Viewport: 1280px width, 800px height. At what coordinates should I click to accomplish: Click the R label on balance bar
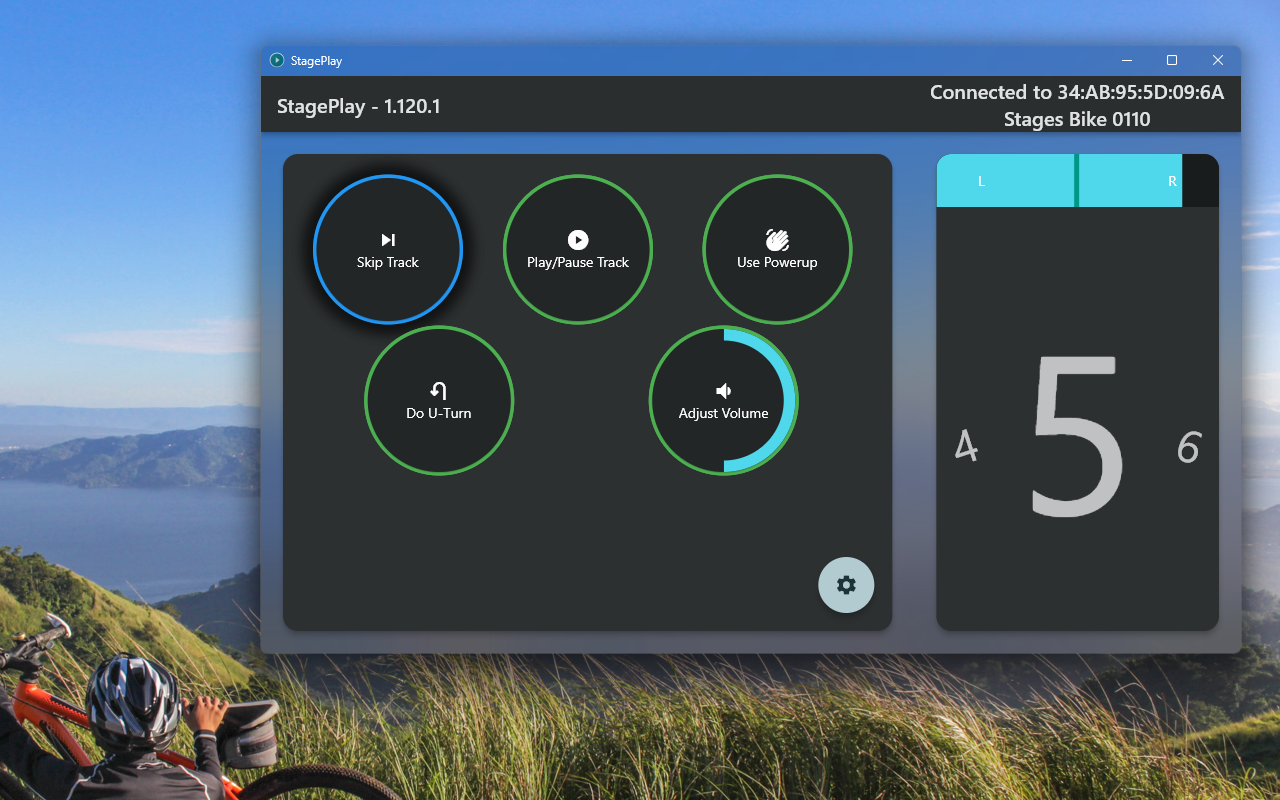1173,181
